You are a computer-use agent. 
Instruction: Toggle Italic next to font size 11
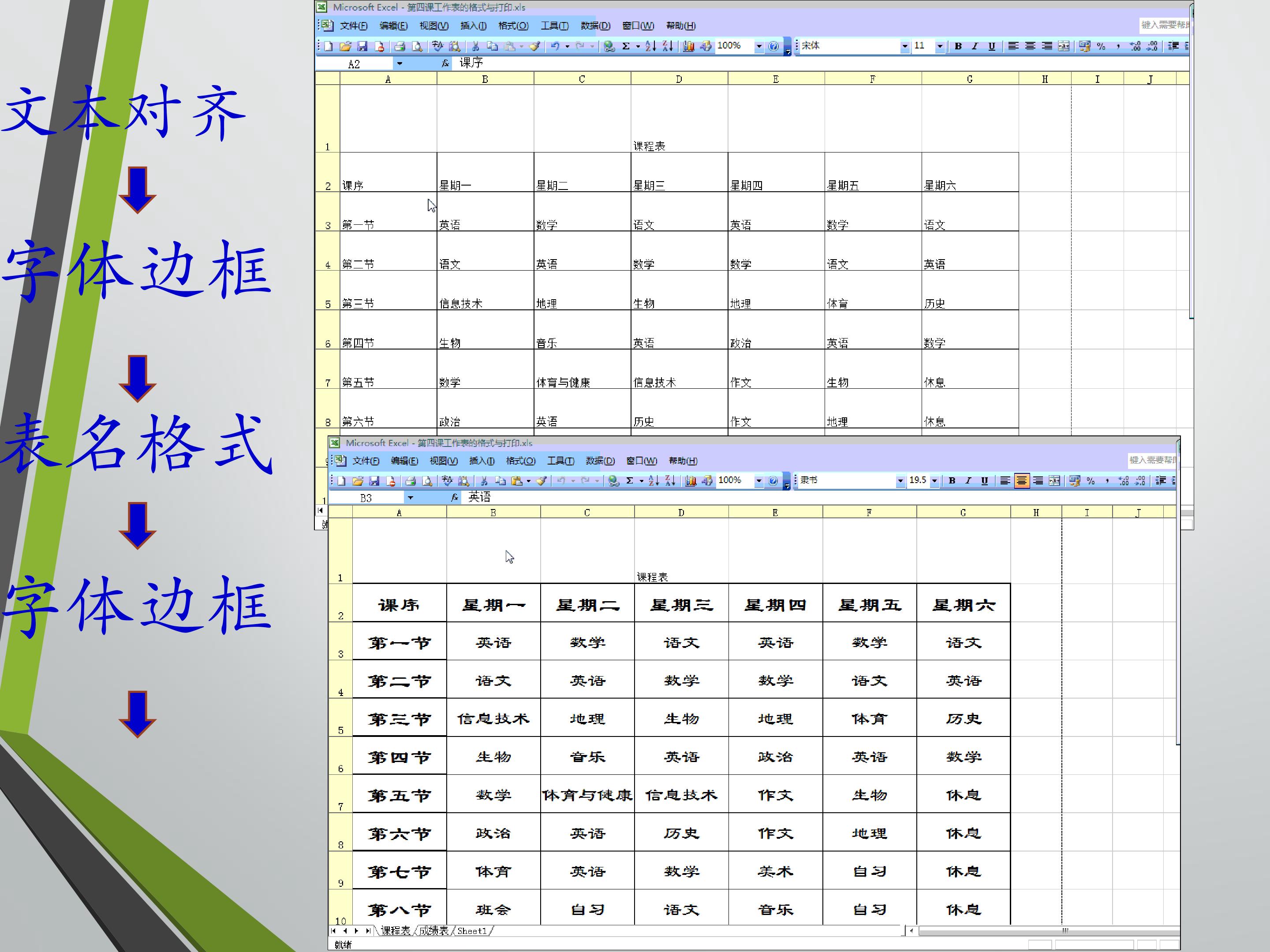tap(974, 46)
